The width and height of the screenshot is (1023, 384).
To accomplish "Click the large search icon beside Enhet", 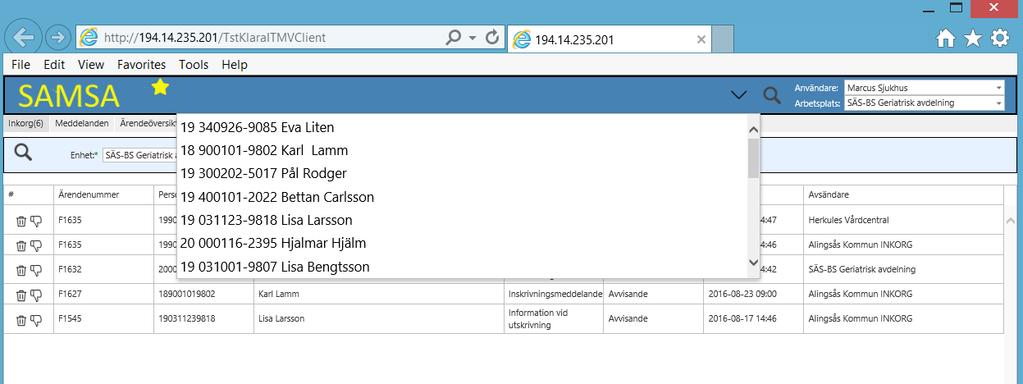I will pyautogui.click(x=23, y=153).
